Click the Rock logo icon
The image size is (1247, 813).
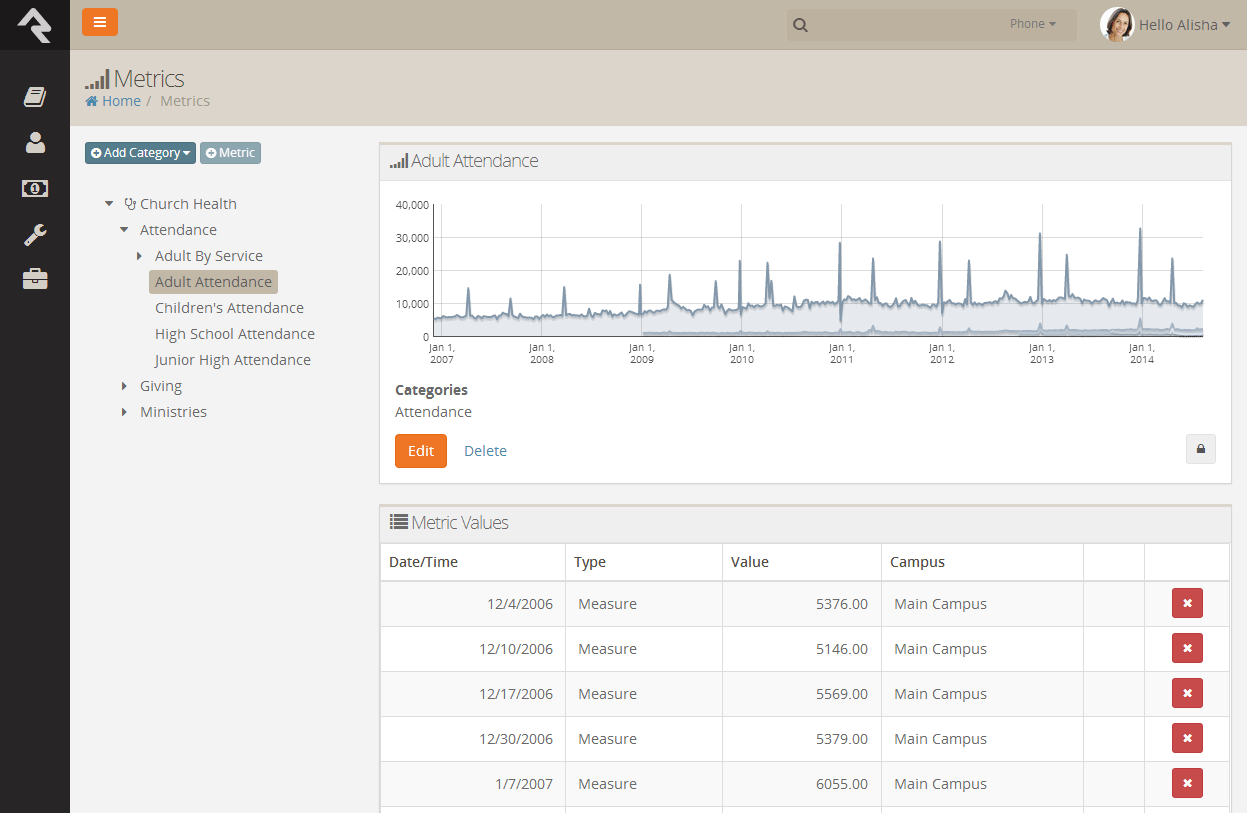click(x=34, y=24)
